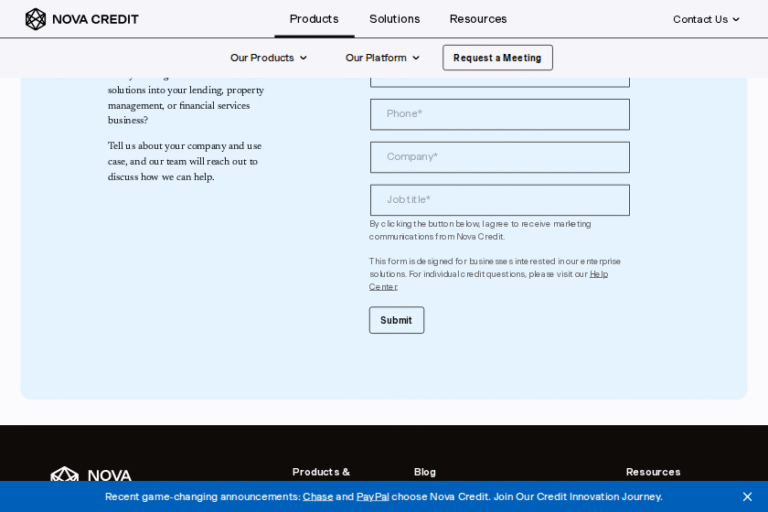Viewport: 768px width, 512px height.
Task: Click the Nova Credit logo in header
Action: coord(82,19)
